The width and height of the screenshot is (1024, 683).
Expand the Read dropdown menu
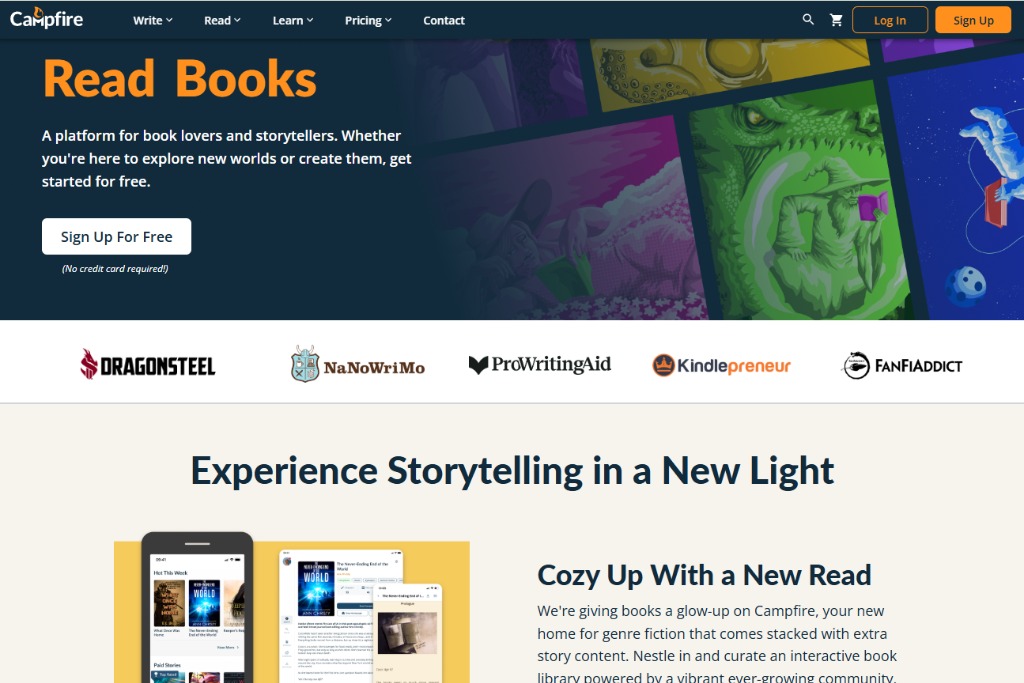pos(222,20)
